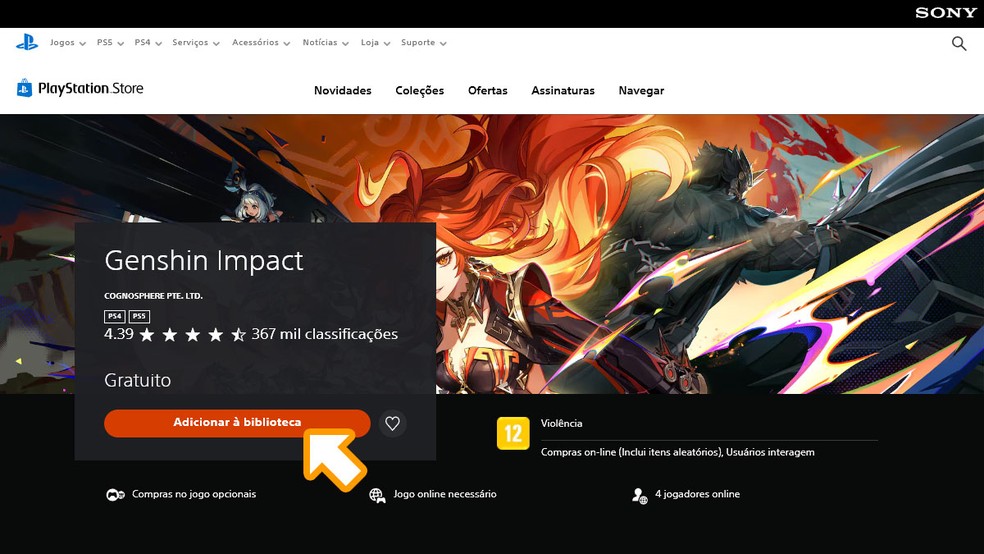Expand the PS4 dropdown menu
The width and height of the screenshot is (984, 554).
click(148, 43)
